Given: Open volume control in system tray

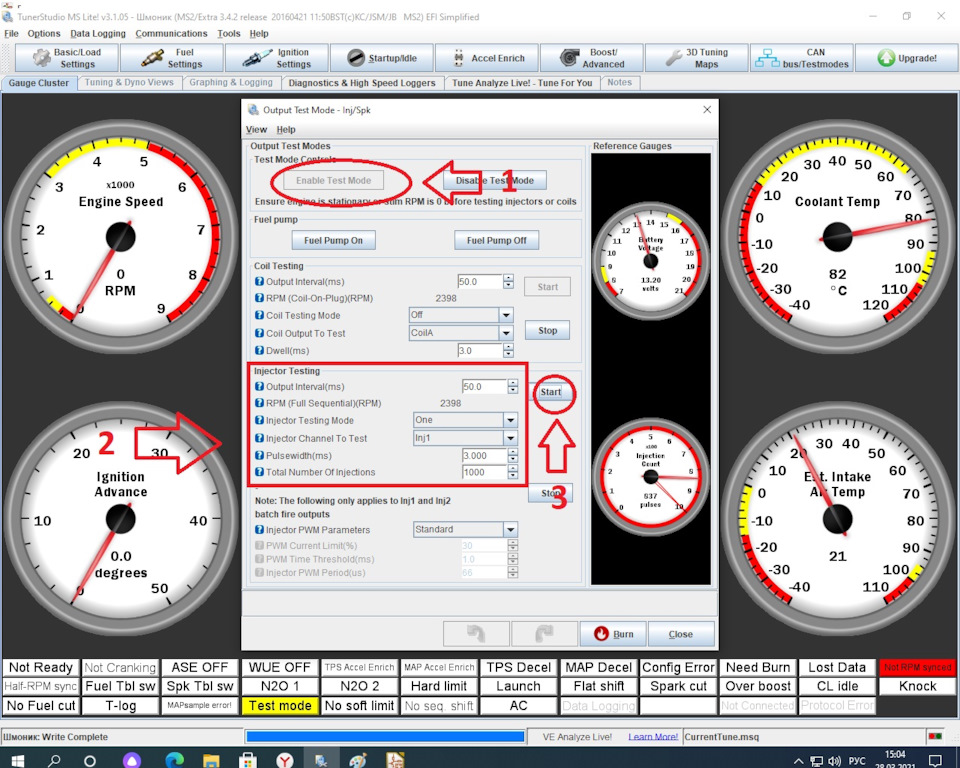Looking at the screenshot, I should (x=834, y=761).
